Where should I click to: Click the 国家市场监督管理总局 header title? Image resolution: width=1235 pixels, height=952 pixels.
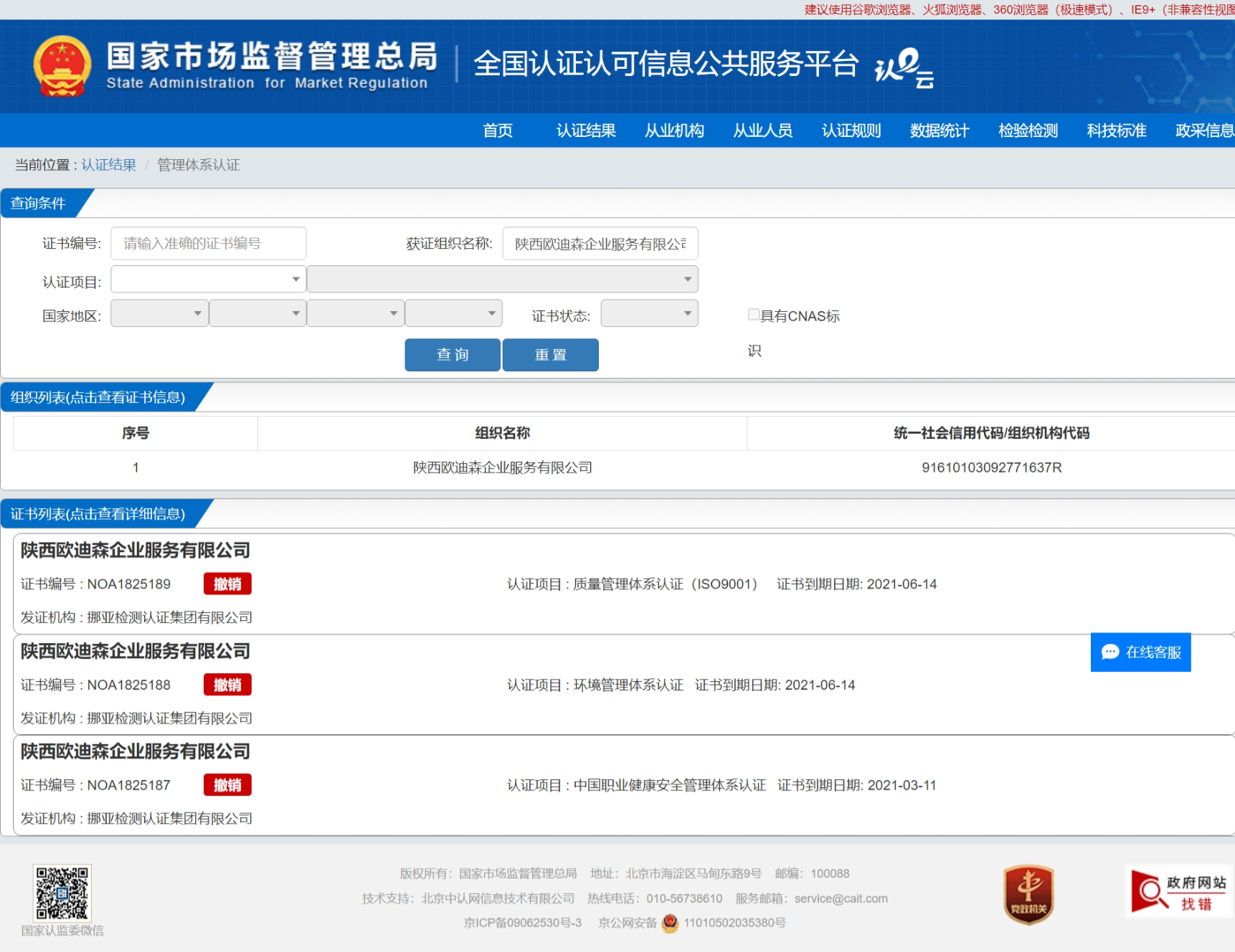[272, 57]
